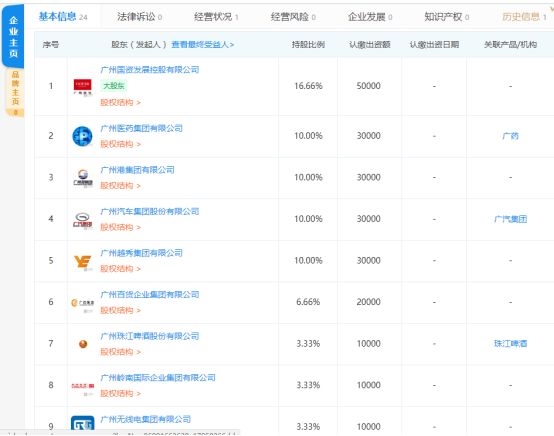Click the 广州国资发展控股有限公司 logo
Screen dimensions: 554x436
click(x=83, y=87)
